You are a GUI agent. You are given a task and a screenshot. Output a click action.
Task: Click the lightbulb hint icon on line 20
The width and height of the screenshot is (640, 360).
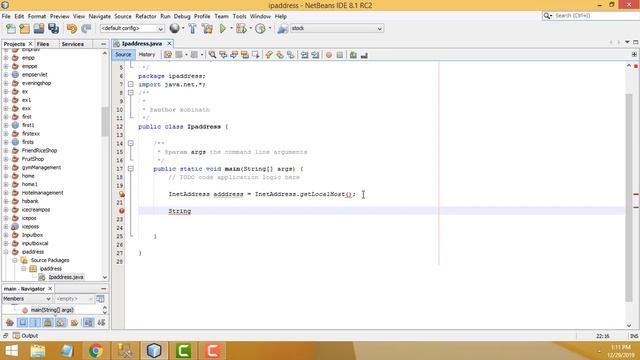tap(122, 194)
